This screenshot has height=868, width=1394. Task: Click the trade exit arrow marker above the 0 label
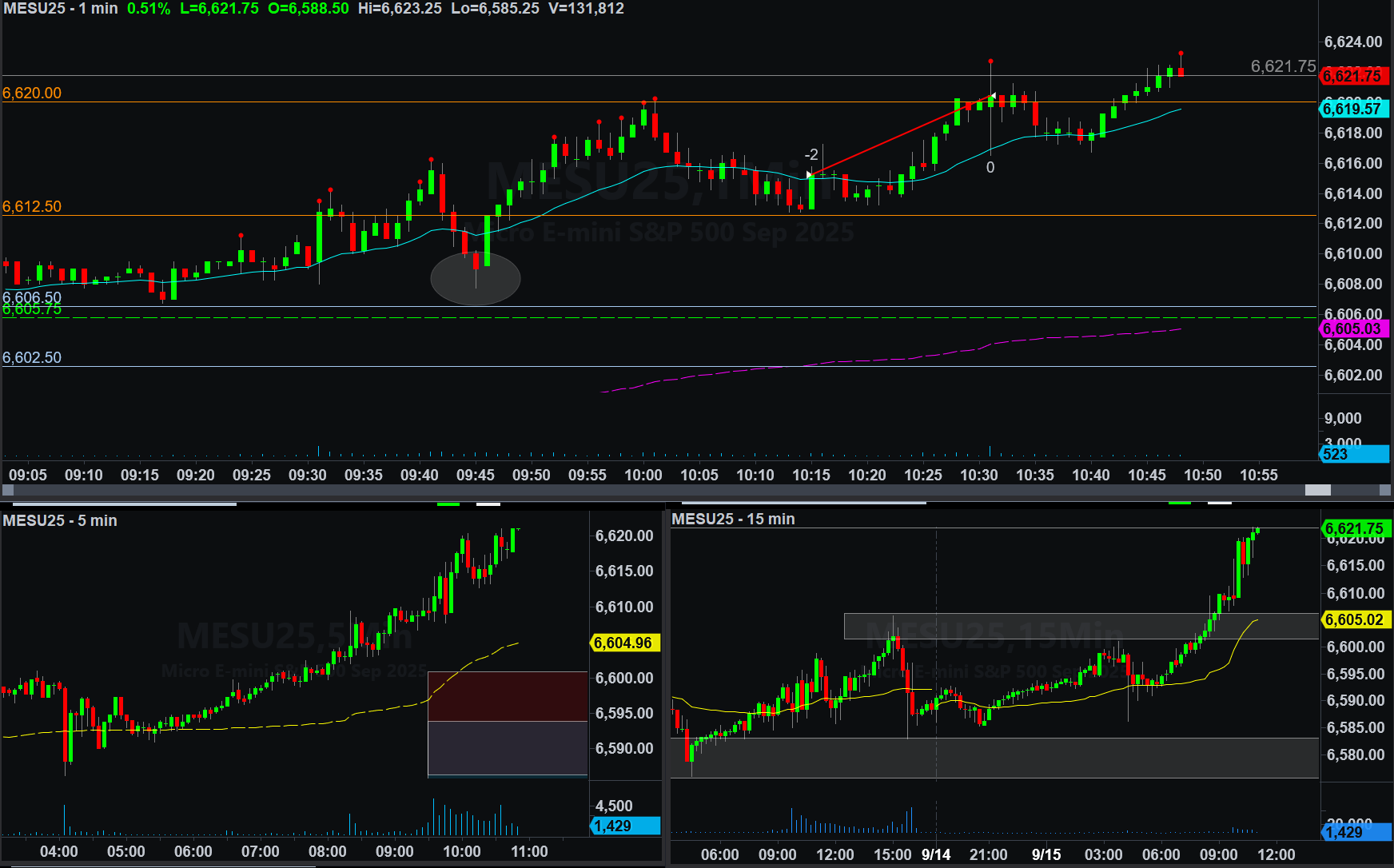point(991,98)
